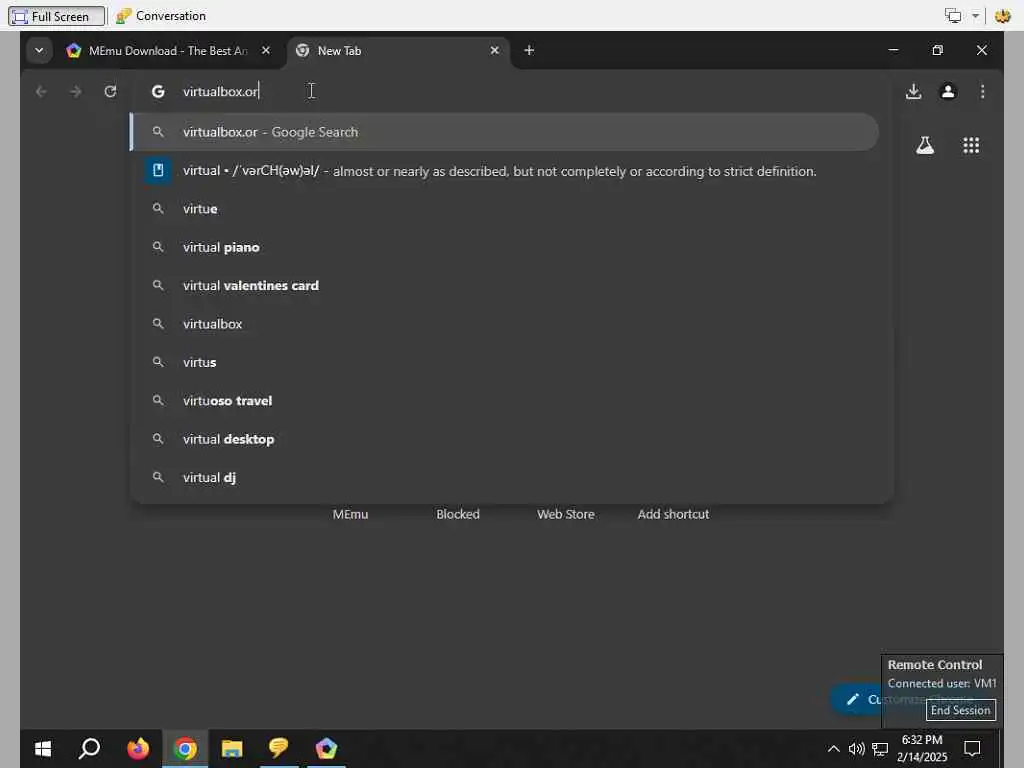1024x768 pixels.
Task: Pick the virtue suggestion
Action: pyautogui.click(x=504, y=209)
